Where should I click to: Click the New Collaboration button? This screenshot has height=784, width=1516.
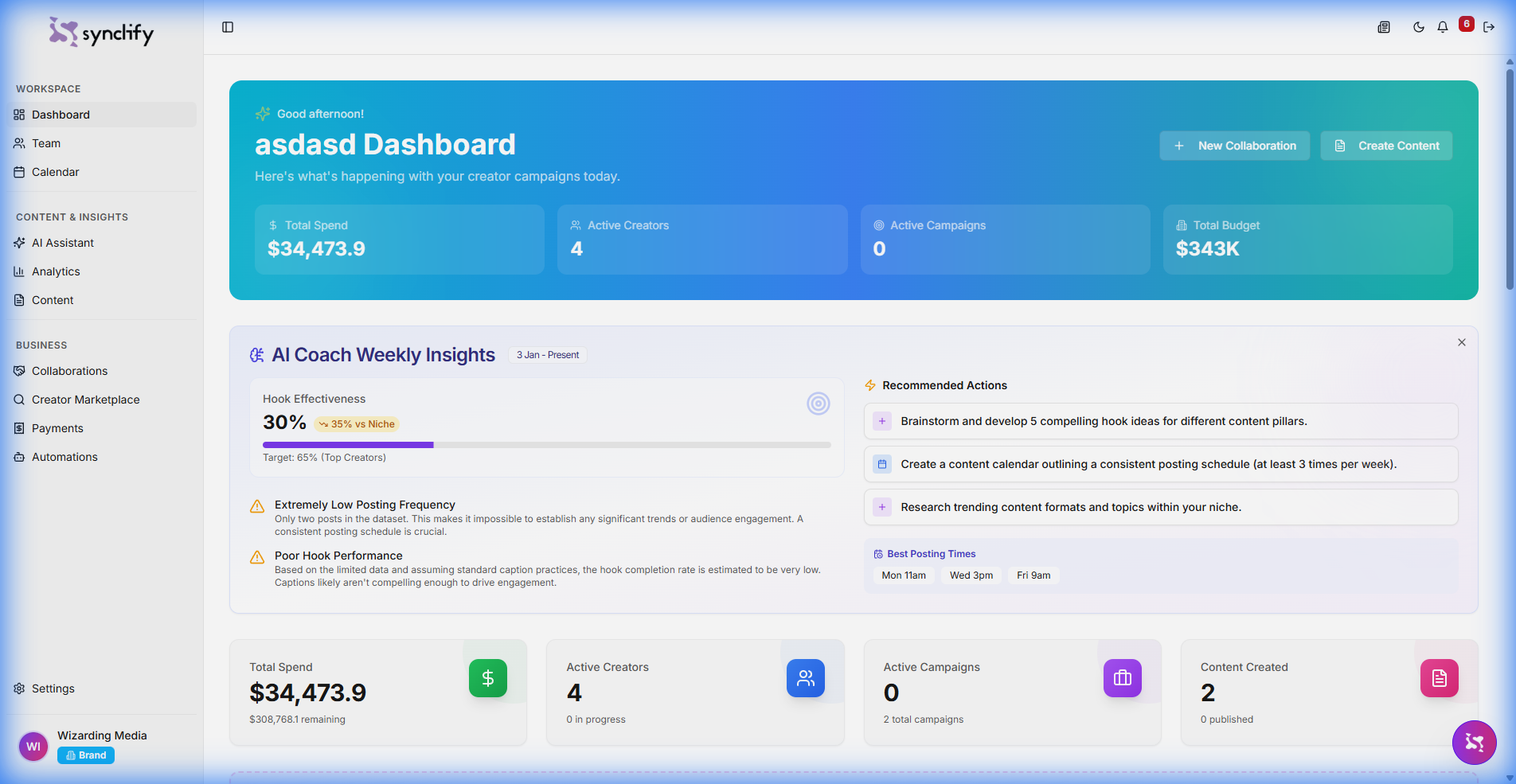[x=1234, y=146]
